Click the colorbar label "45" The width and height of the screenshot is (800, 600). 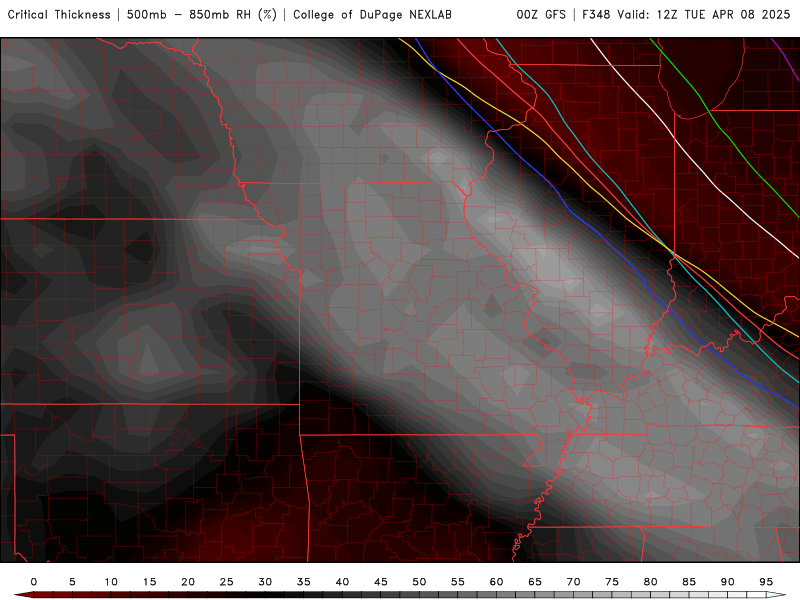[381, 582]
